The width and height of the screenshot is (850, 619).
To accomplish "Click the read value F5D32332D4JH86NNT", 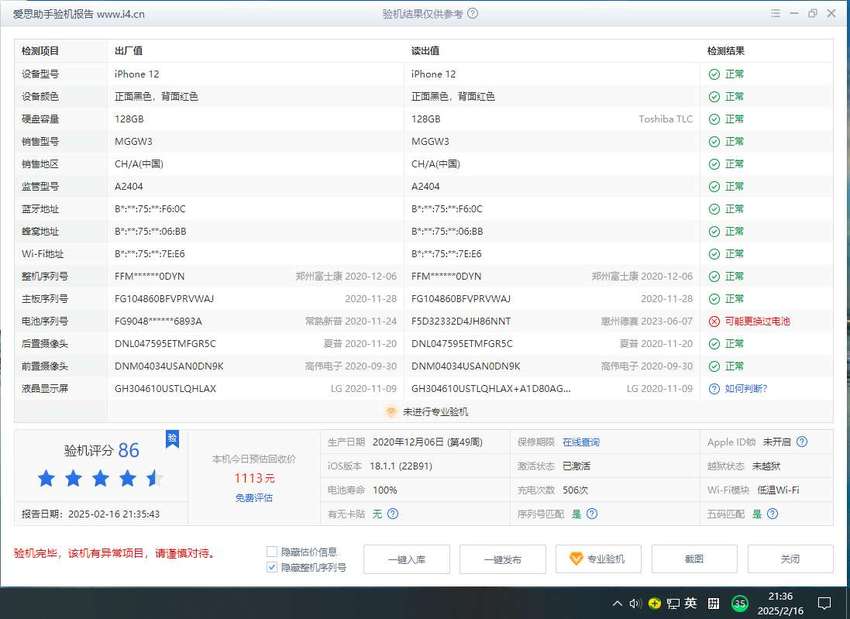I will [x=461, y=321].
